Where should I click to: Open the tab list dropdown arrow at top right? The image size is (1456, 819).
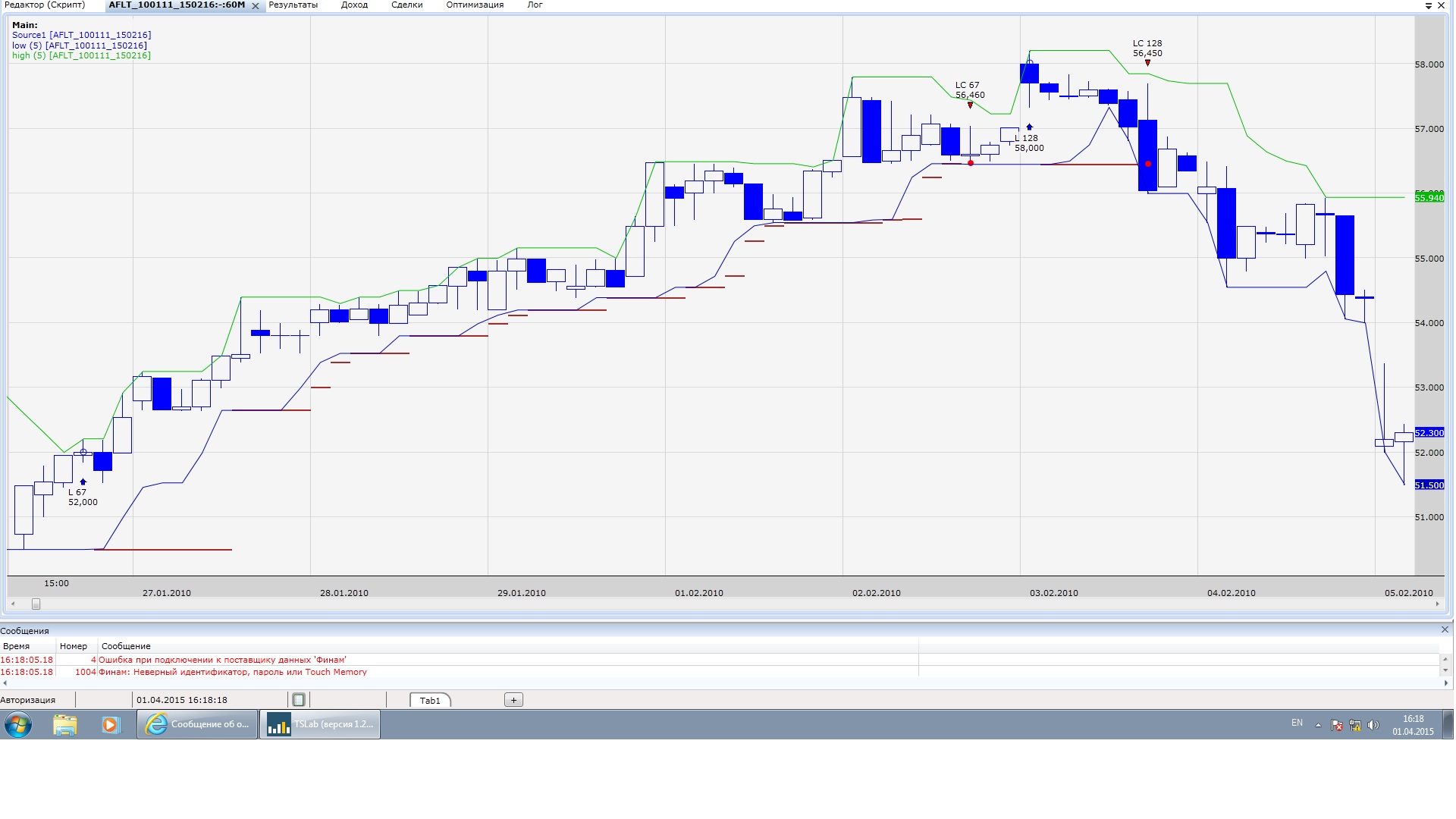pyautogui.click(x=1429, y=5)
